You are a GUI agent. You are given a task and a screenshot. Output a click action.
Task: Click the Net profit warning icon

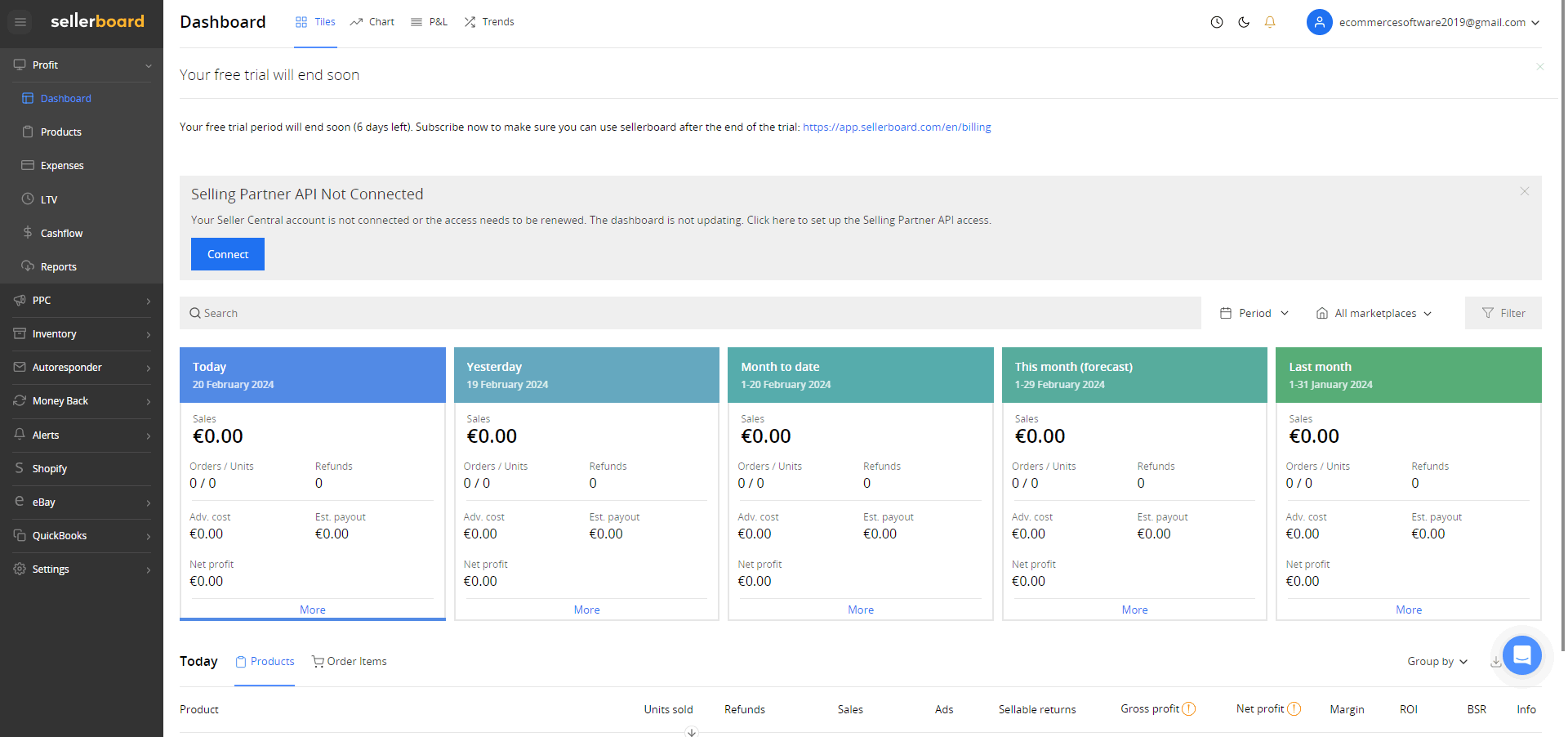(x=1294, y=709)
